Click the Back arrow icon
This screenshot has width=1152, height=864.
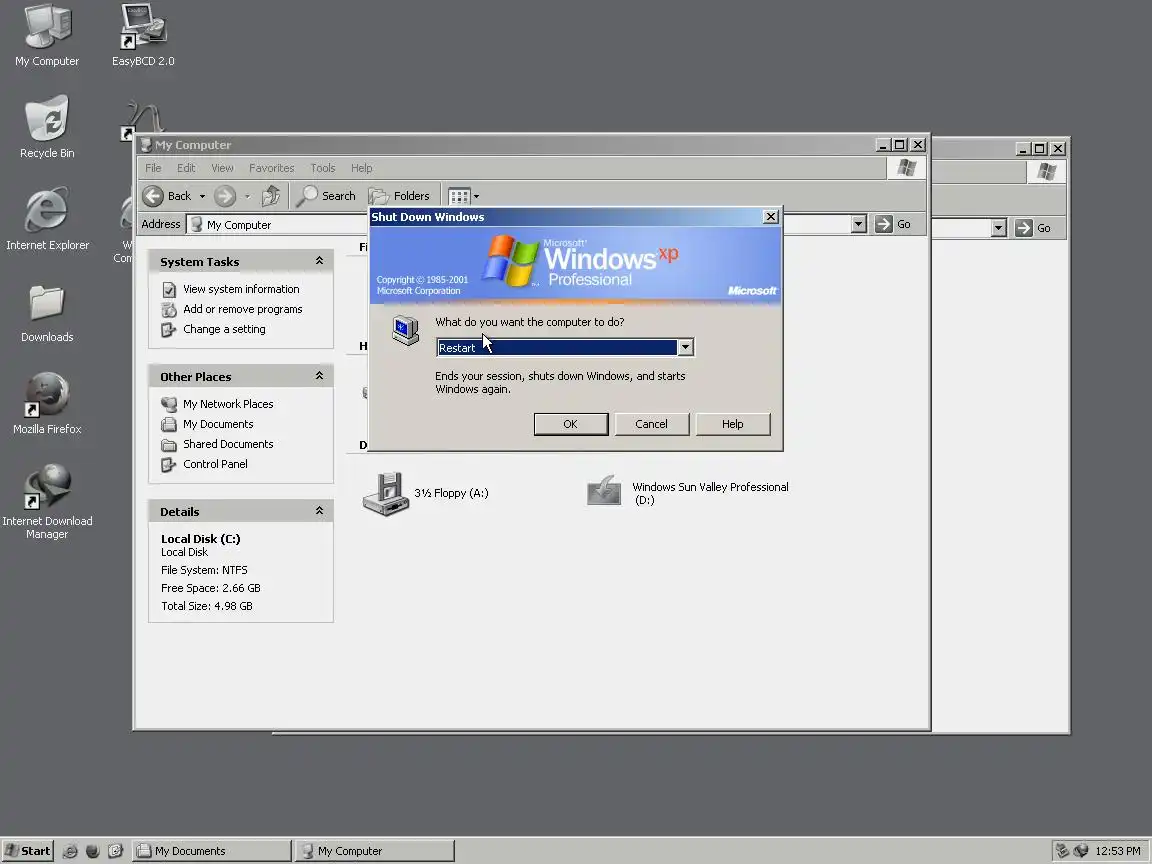[x=153, y=196]
